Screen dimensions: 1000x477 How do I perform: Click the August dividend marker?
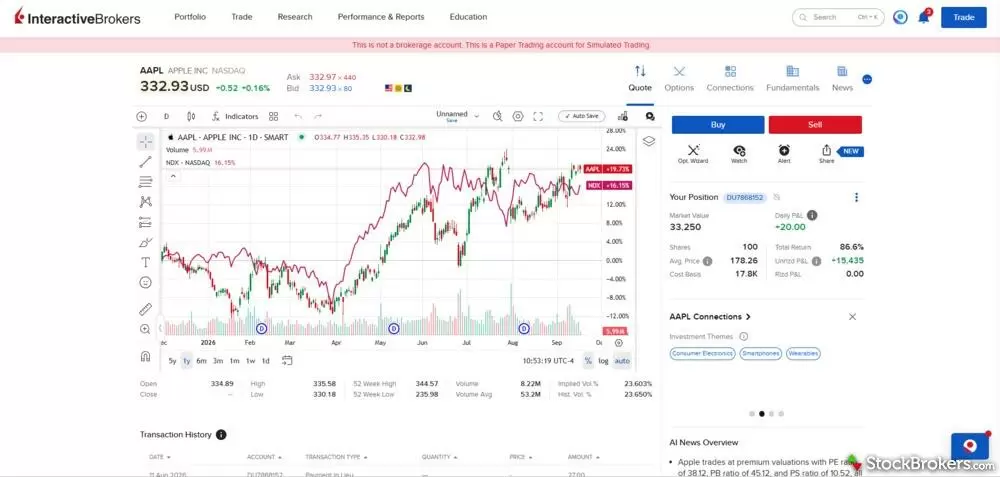click(x=524, y=328)
